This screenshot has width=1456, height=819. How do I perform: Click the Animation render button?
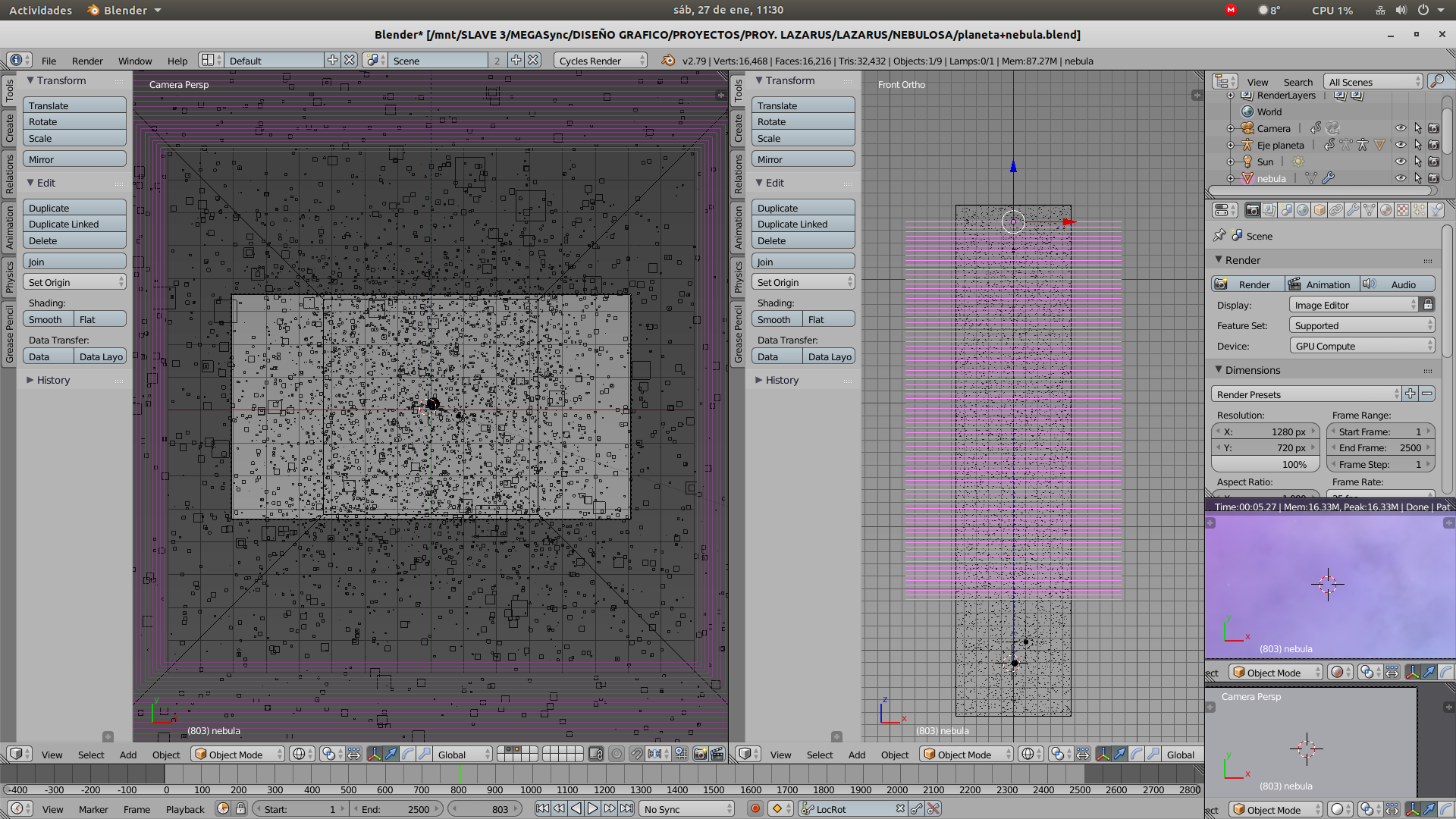pos(1321,284)
